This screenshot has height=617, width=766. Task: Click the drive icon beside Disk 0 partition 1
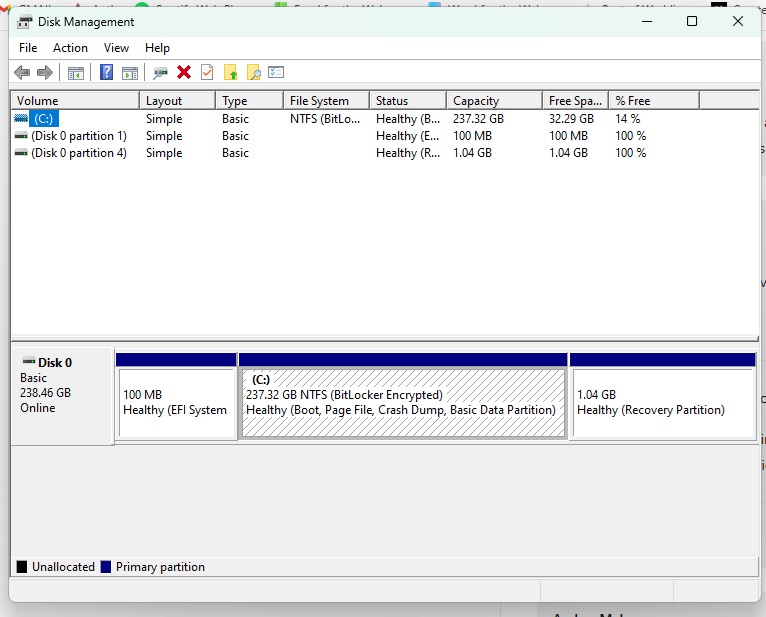(21, 136)
